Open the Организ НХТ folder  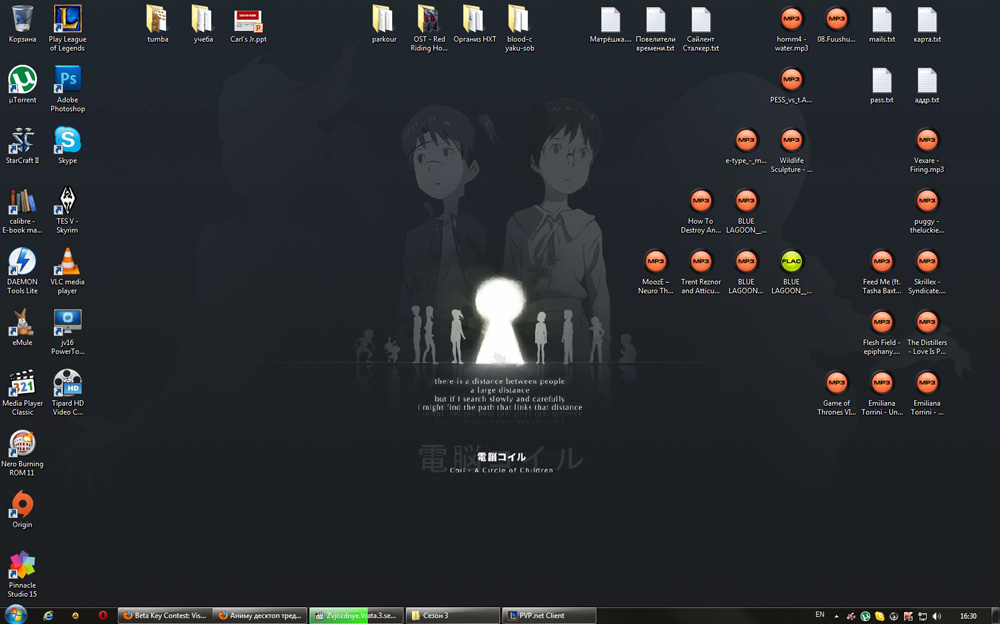[474, 24]
